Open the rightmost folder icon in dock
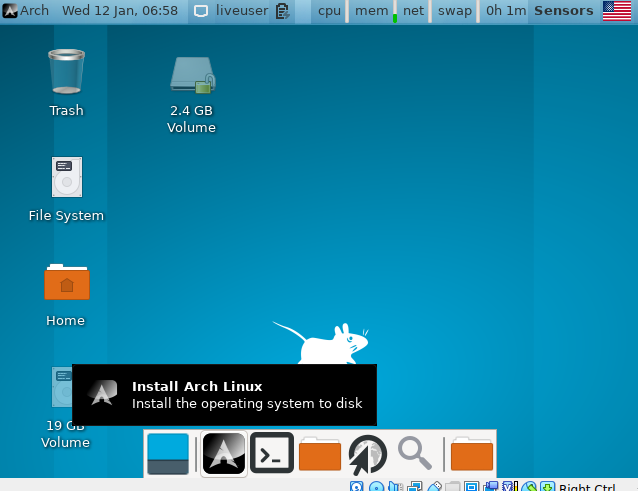Viewport: 638px width, 491px height. [472, 454]
